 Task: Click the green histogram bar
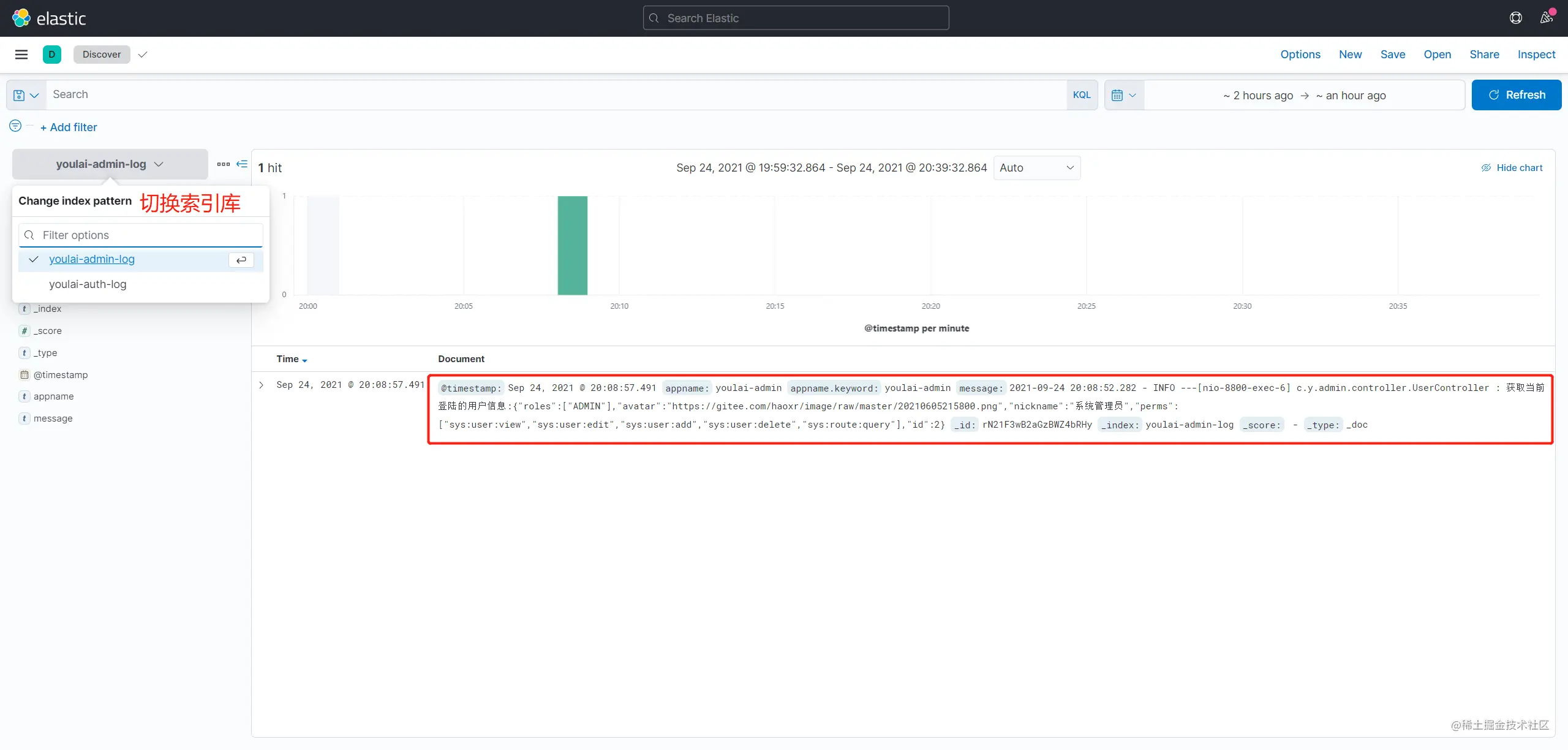tap(572, 245)
